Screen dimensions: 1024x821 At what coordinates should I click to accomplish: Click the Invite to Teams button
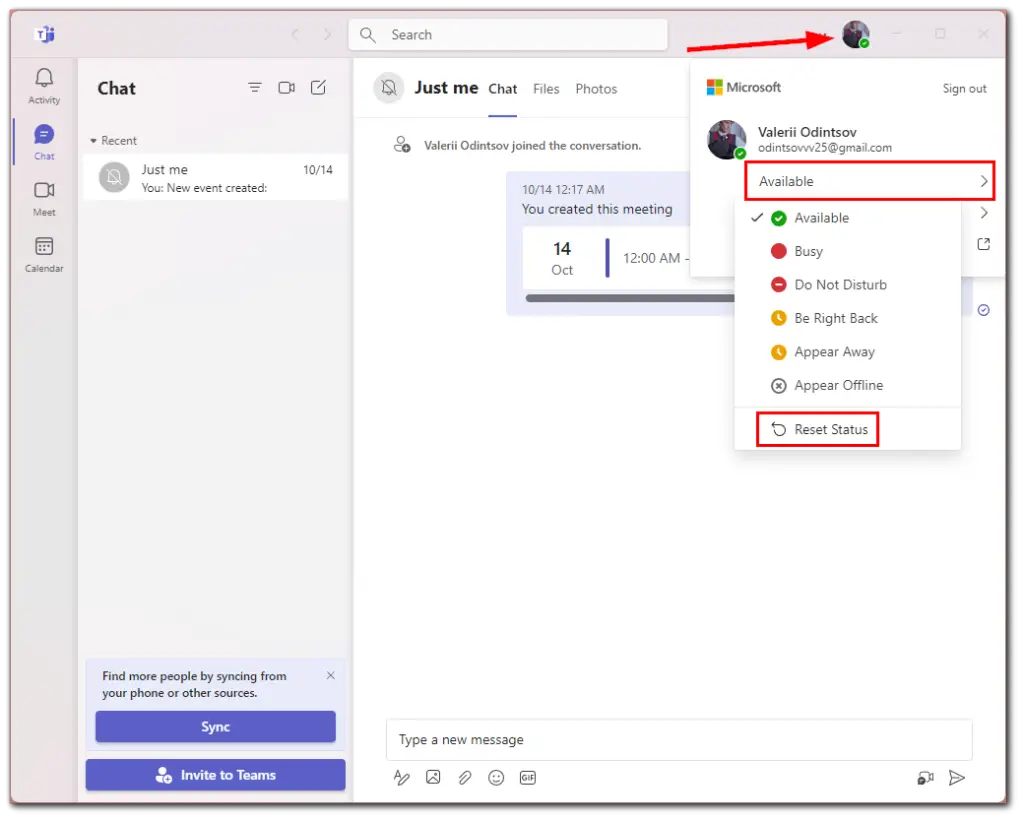[x=215, y=774]
